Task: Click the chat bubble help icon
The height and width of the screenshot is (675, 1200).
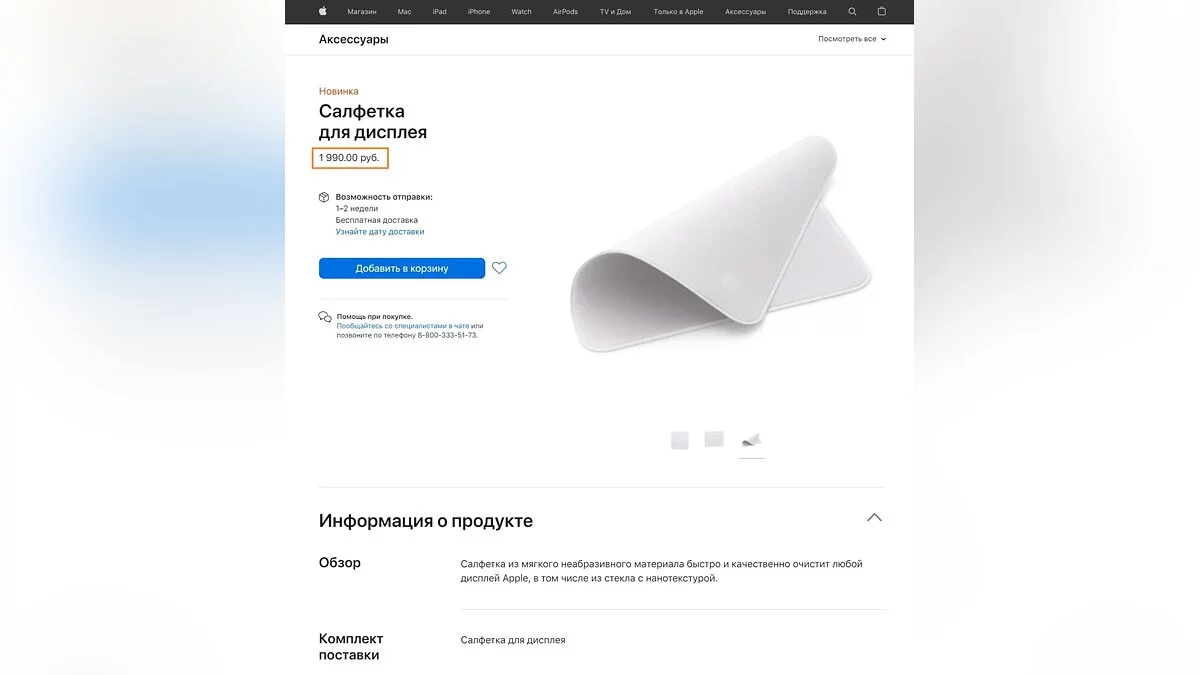Action: pos(325,317)
